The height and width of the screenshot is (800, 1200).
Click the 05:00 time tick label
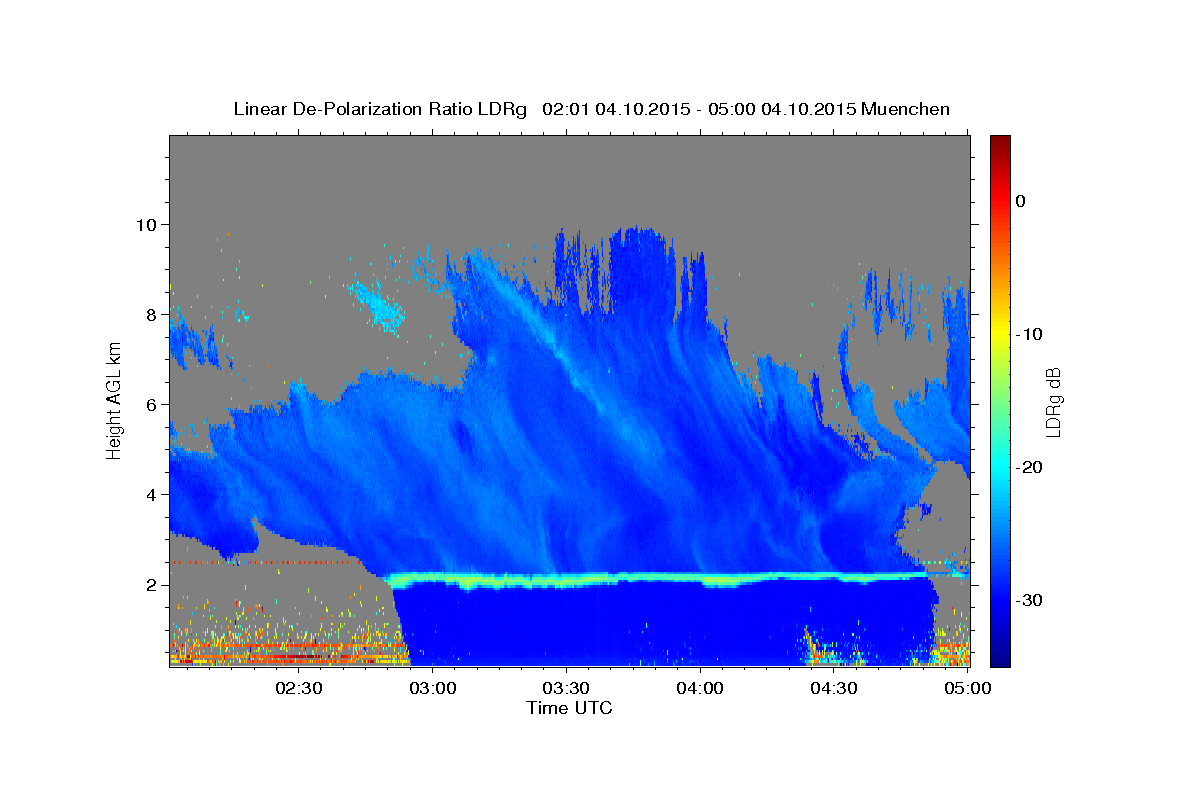968,689
